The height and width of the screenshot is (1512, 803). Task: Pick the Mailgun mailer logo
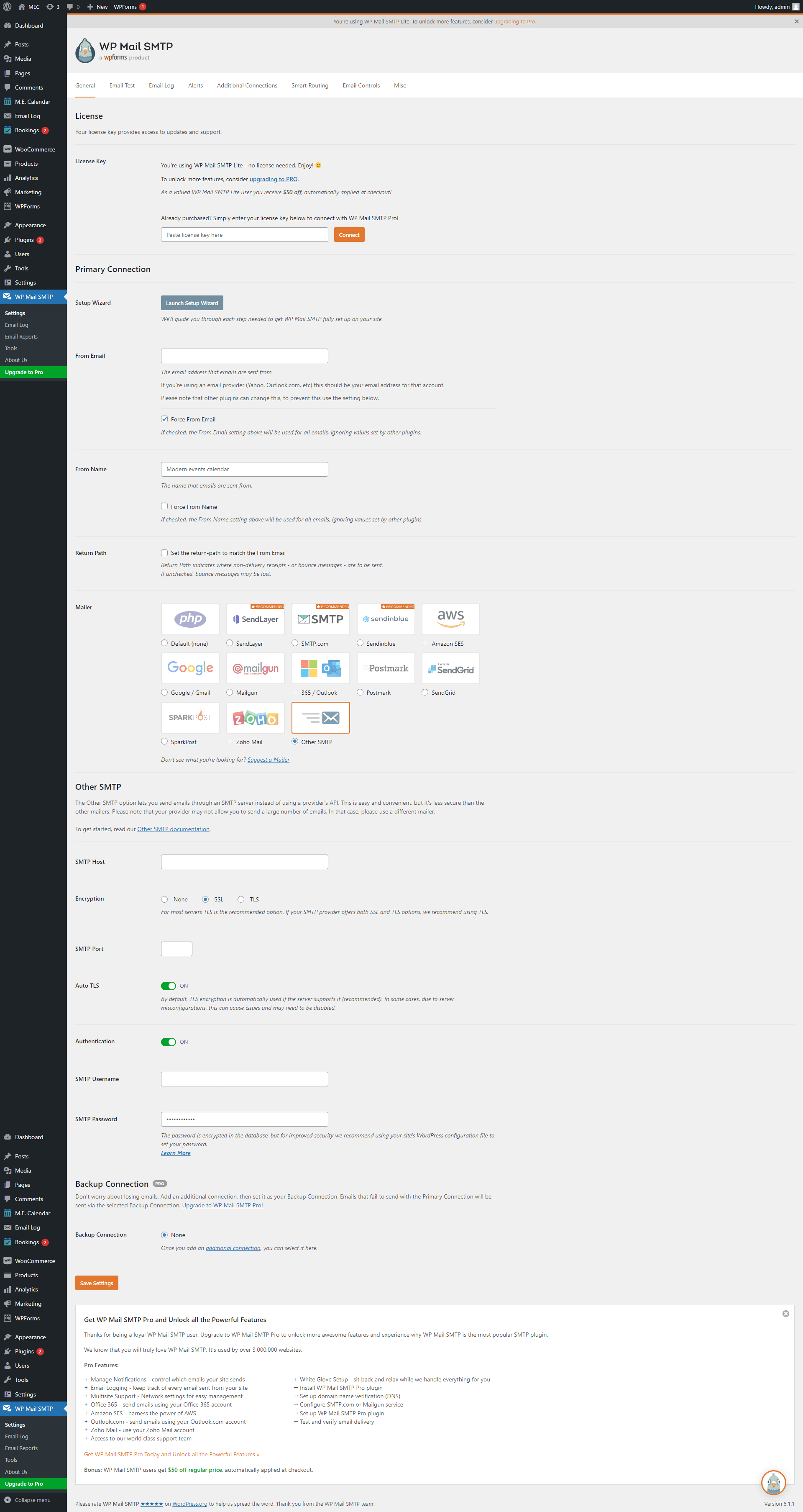click(x=255, y=668)
